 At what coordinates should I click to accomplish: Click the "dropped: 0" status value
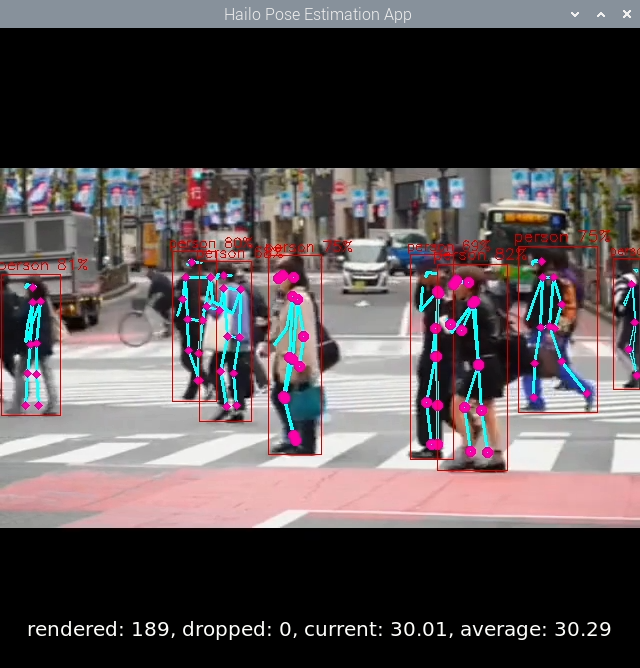coord(238,629)
